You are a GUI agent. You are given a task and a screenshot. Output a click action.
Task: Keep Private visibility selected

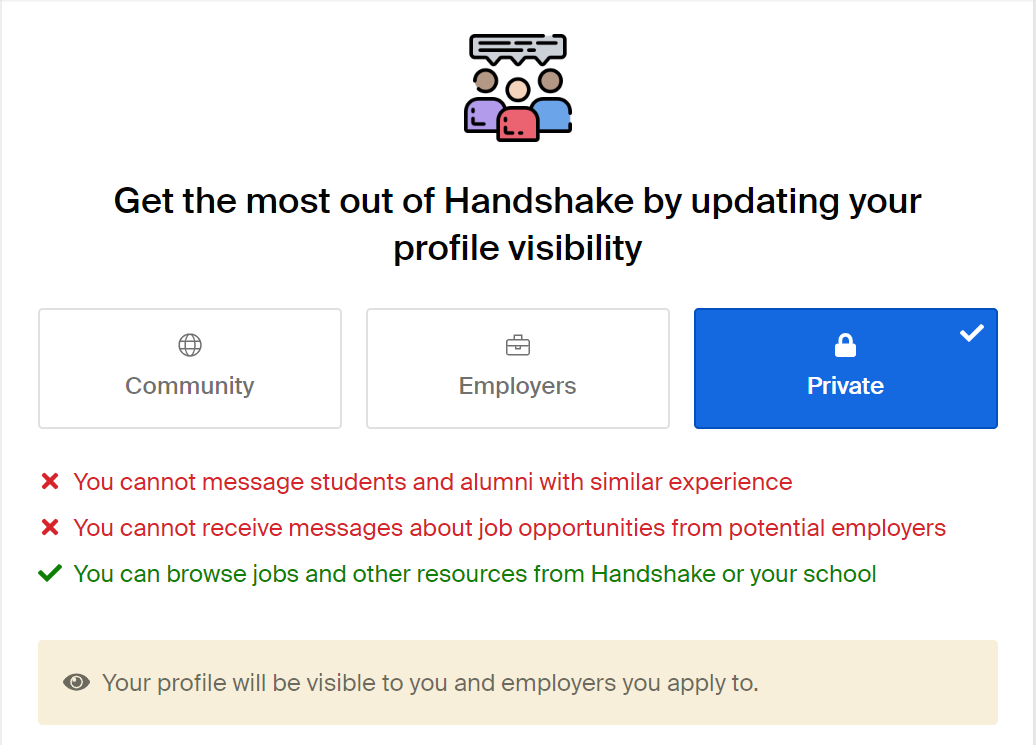coord(845,368)
